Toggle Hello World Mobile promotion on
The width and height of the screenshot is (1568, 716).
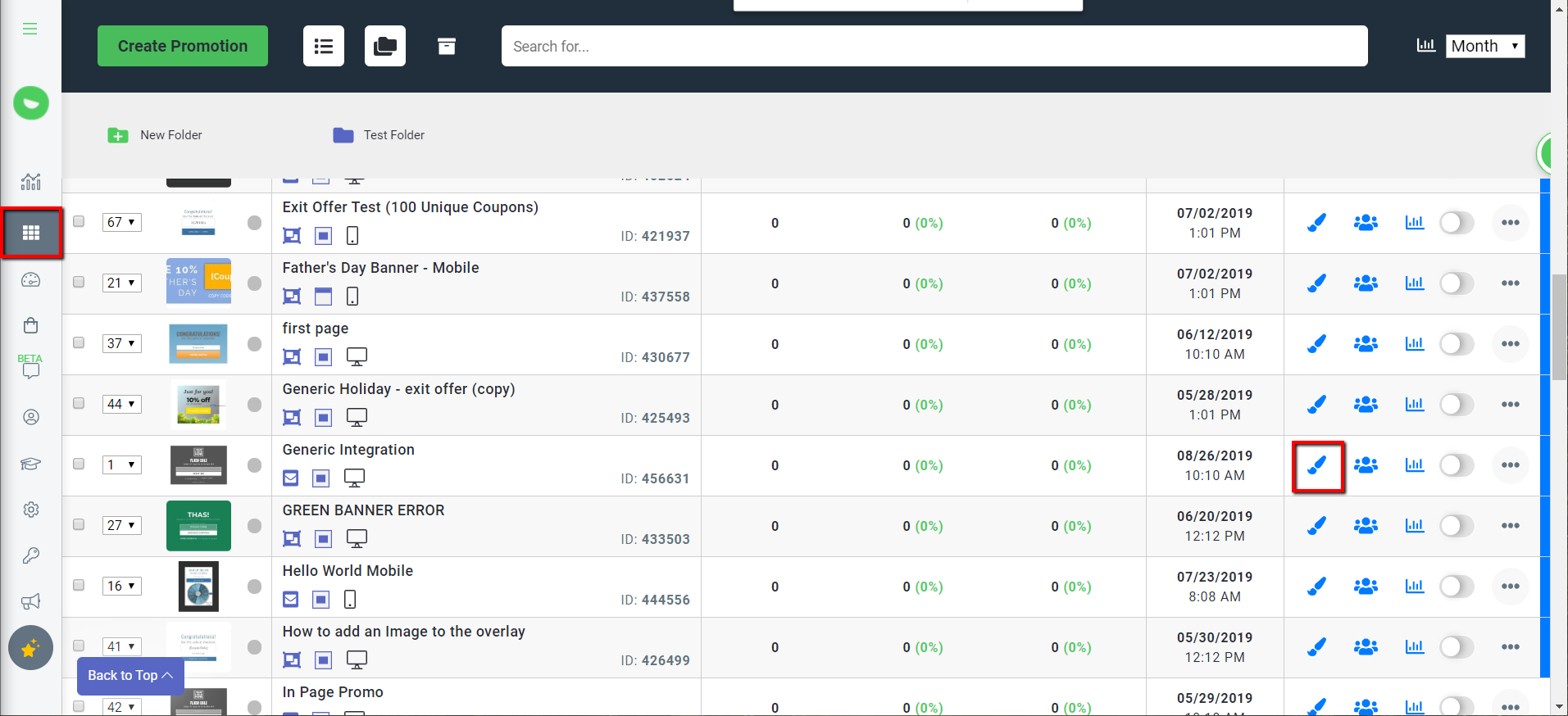coord(1457,587)
